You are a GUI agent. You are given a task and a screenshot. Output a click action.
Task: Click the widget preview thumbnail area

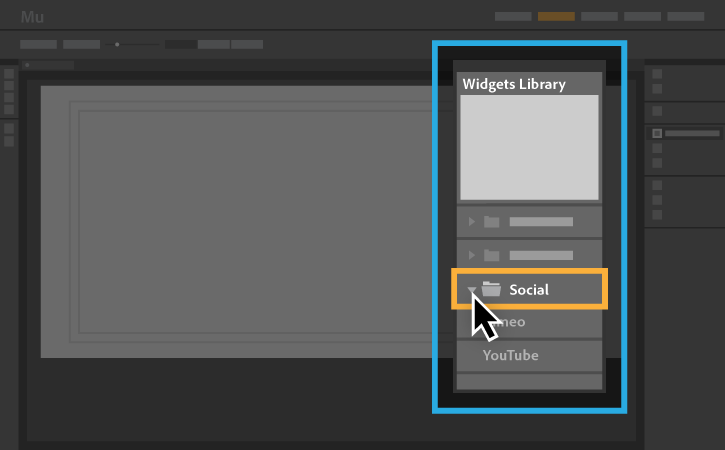529,148
